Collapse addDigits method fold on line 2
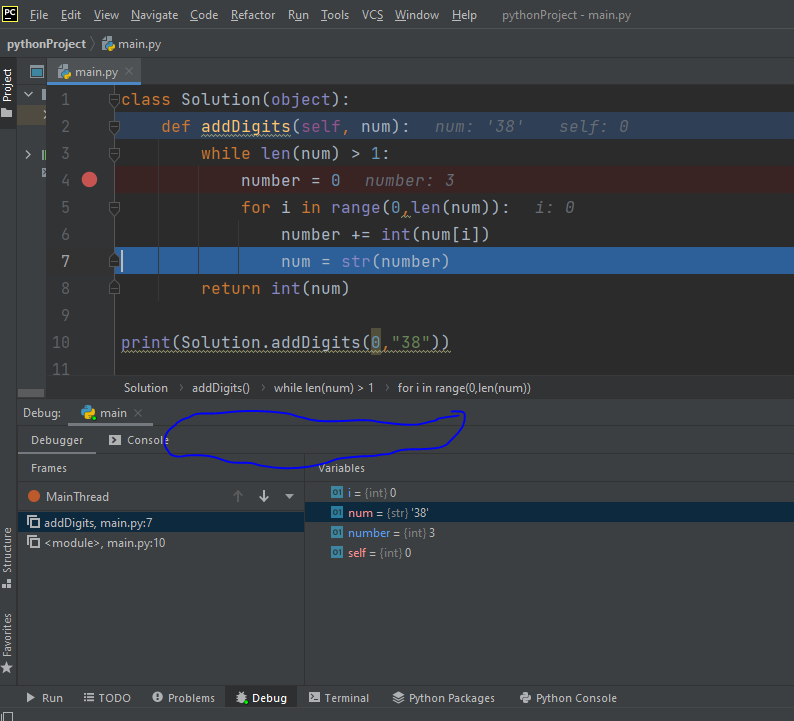Image resolution: width=794 pixels, height=721 pixels. coord(114,127)
